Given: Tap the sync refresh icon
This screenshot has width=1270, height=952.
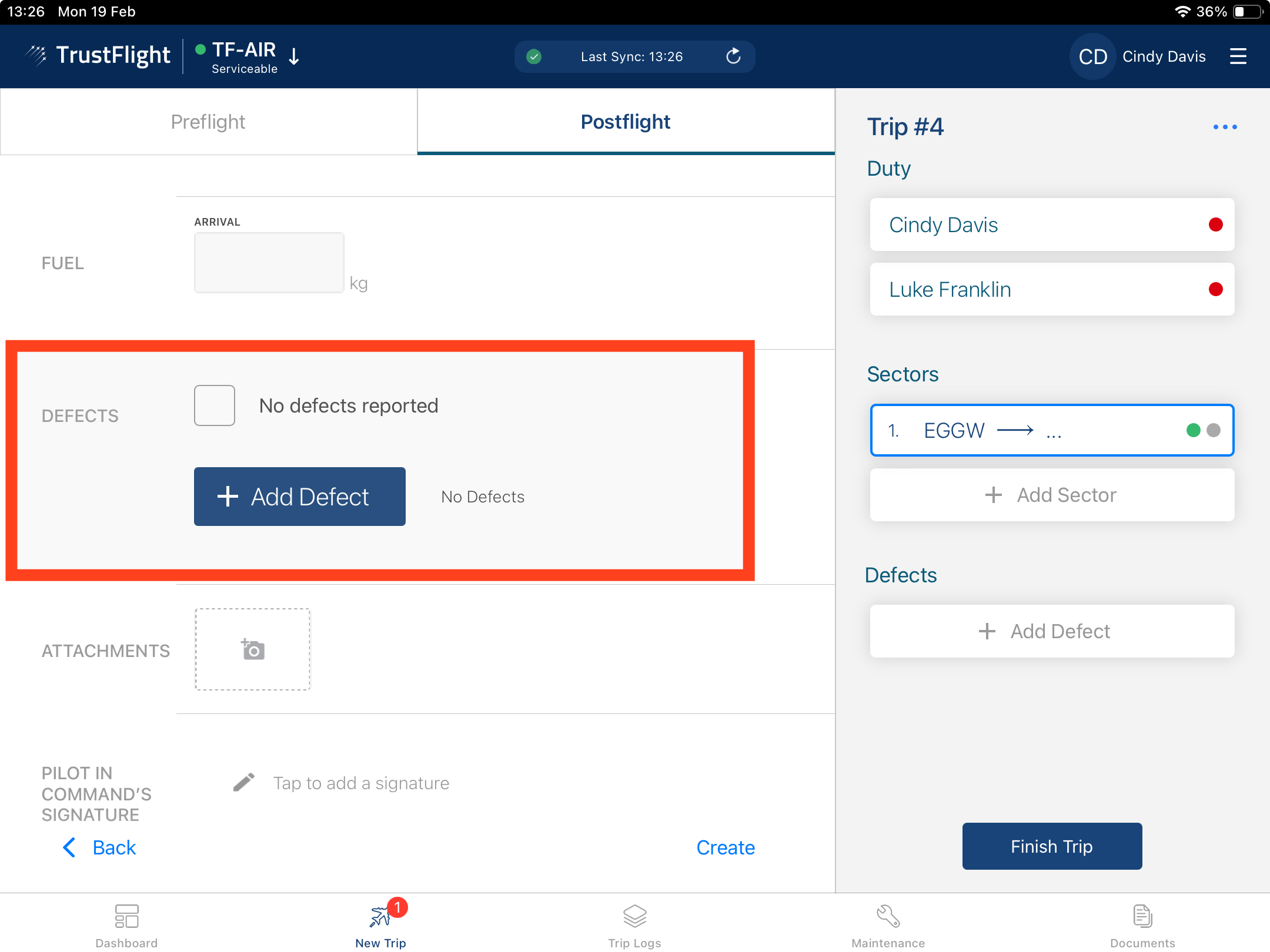Looking at the screenshot, I should [733, 56].
